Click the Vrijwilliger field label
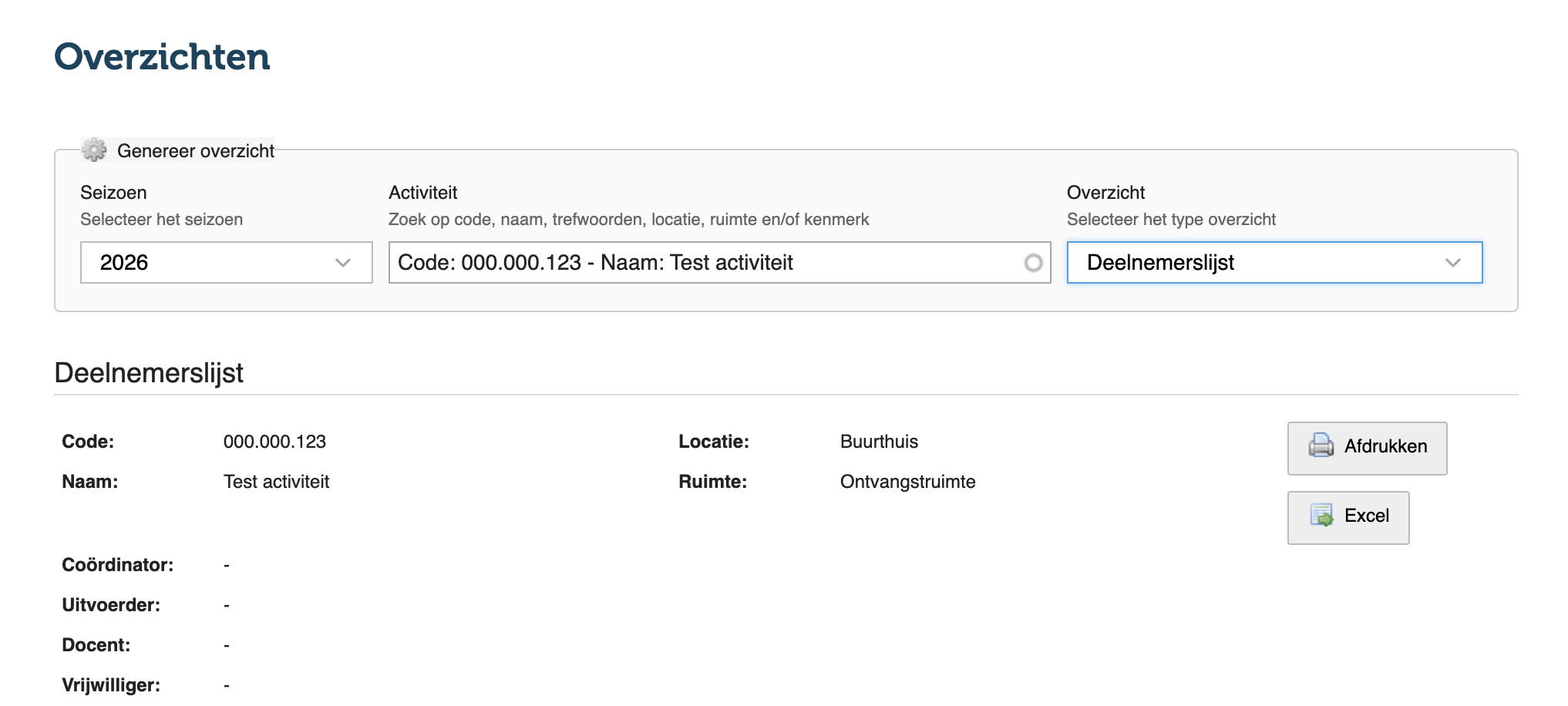This screenshot has height=706, width=1568. [x=111, y=685]
